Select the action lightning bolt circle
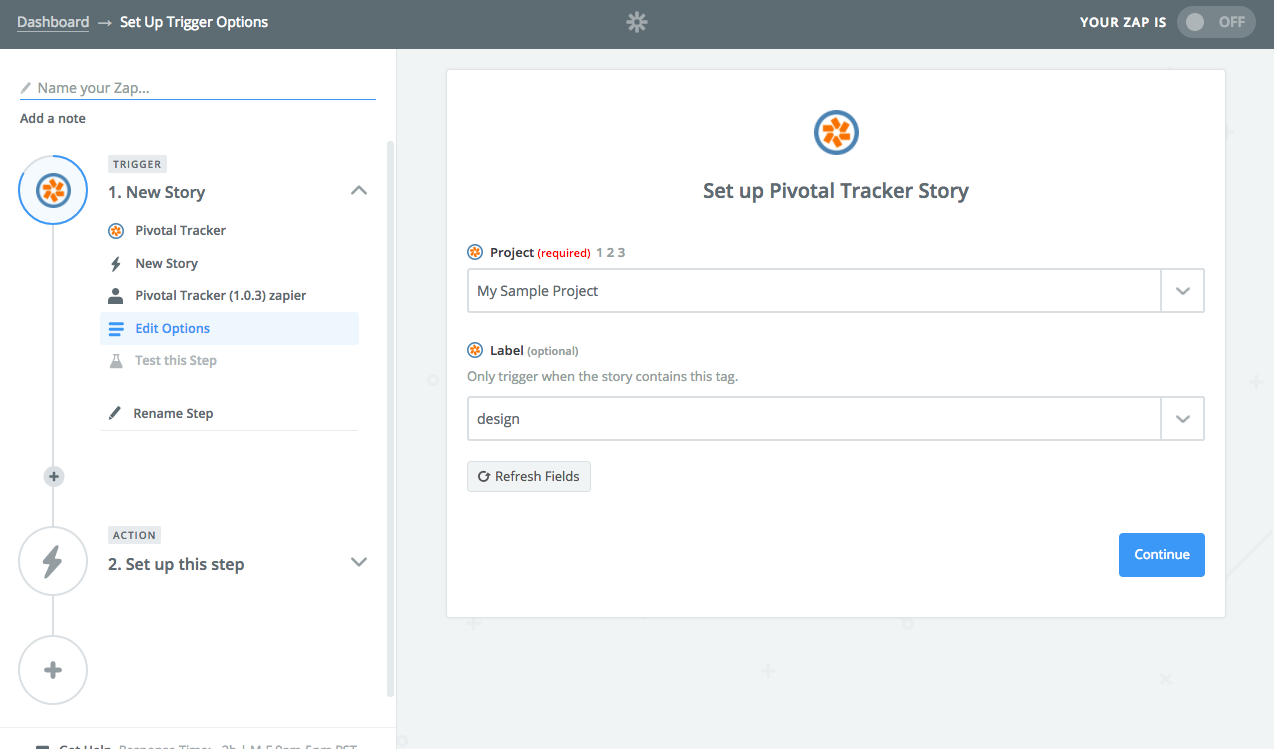The image size is (1274, 749). (x=53, y=562)
